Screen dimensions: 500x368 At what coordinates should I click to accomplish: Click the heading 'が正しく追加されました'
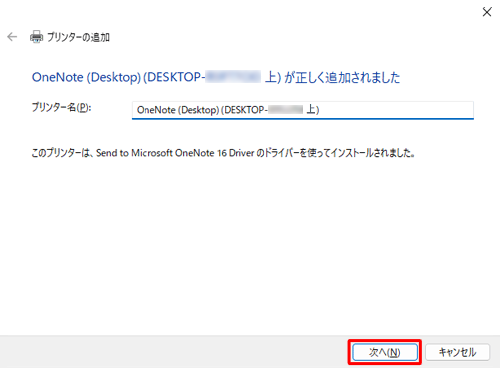coord(342,77)
